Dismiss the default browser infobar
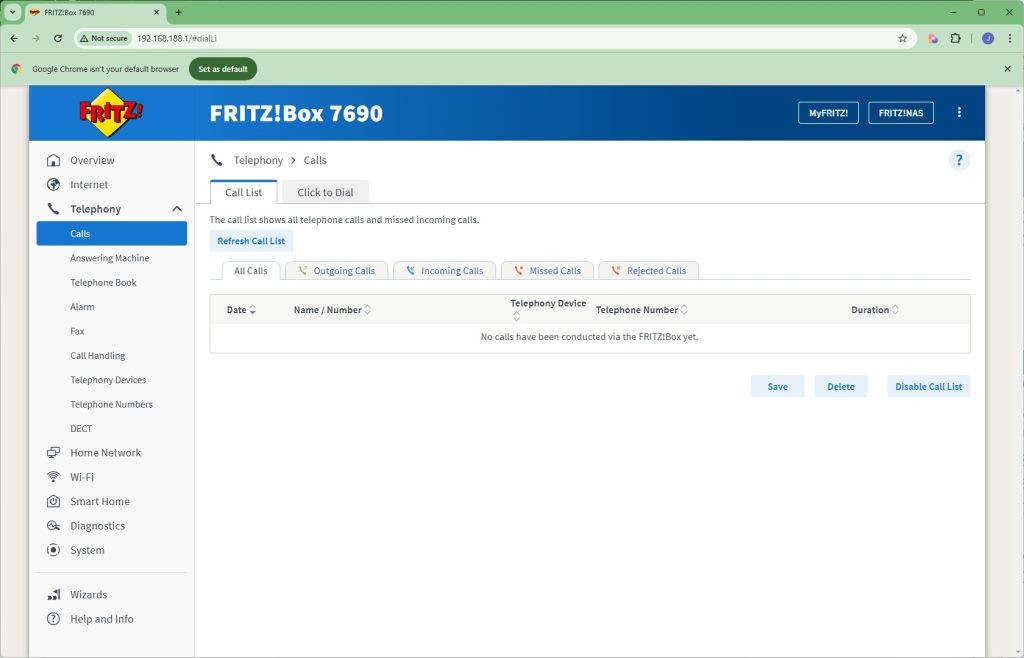 [x=1007, y=69]
